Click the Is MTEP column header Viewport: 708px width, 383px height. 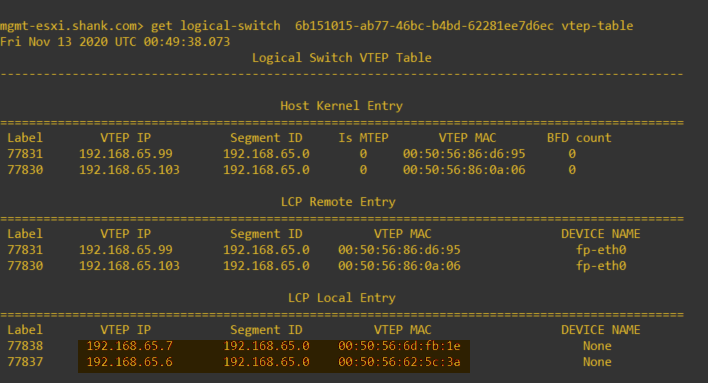click(363, 138)
